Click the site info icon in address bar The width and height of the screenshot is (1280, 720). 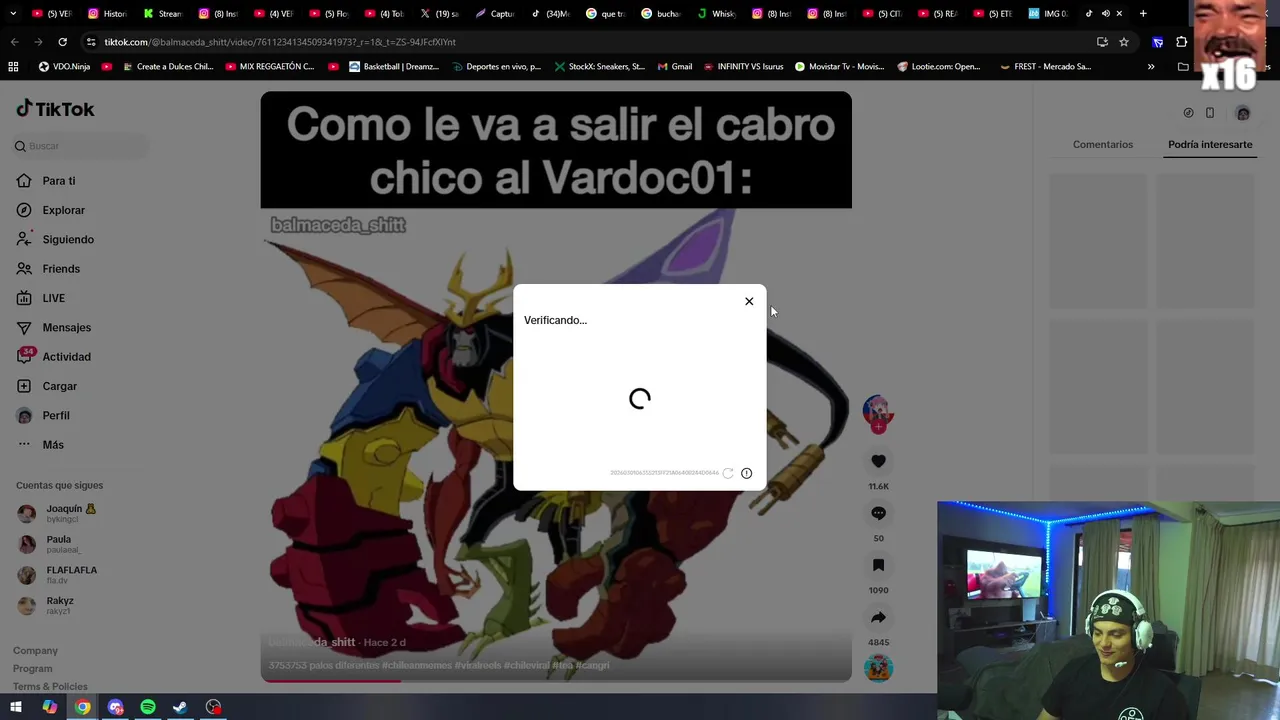(91, 42)
